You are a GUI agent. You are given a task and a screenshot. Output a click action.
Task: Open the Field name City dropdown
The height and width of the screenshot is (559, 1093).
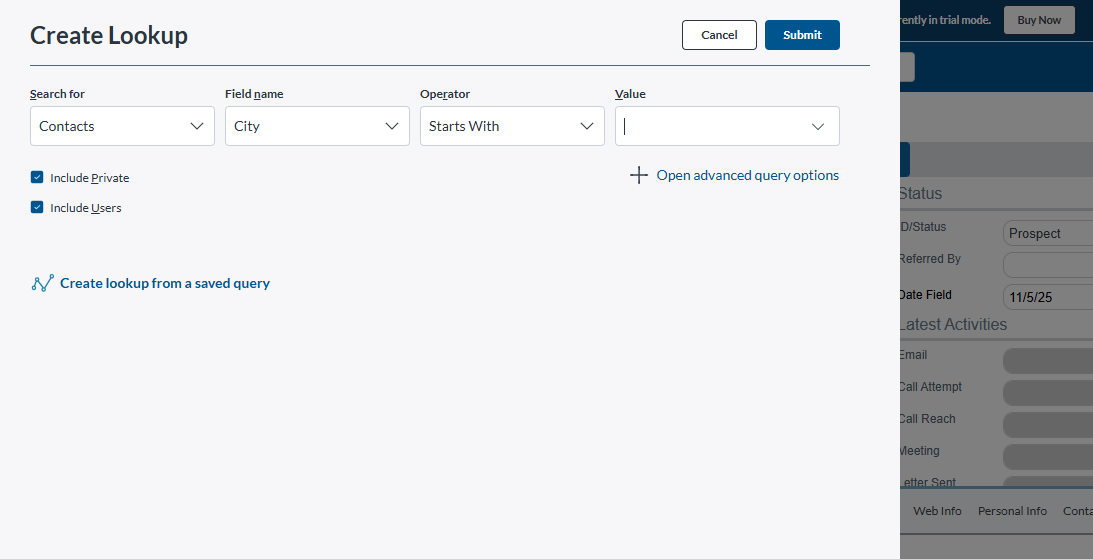(317, 126)
